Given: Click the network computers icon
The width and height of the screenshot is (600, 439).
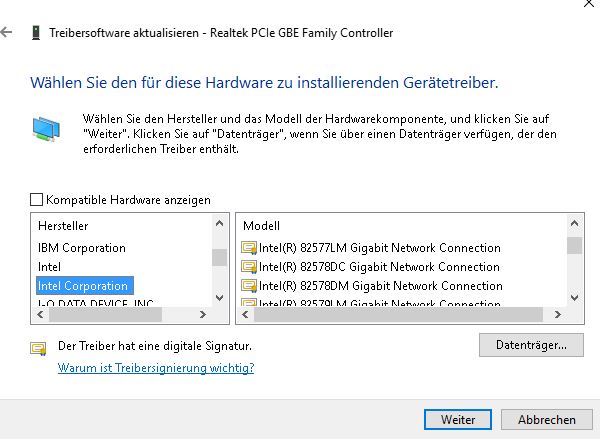Looking at the screenshot, I should pos(46,129).
